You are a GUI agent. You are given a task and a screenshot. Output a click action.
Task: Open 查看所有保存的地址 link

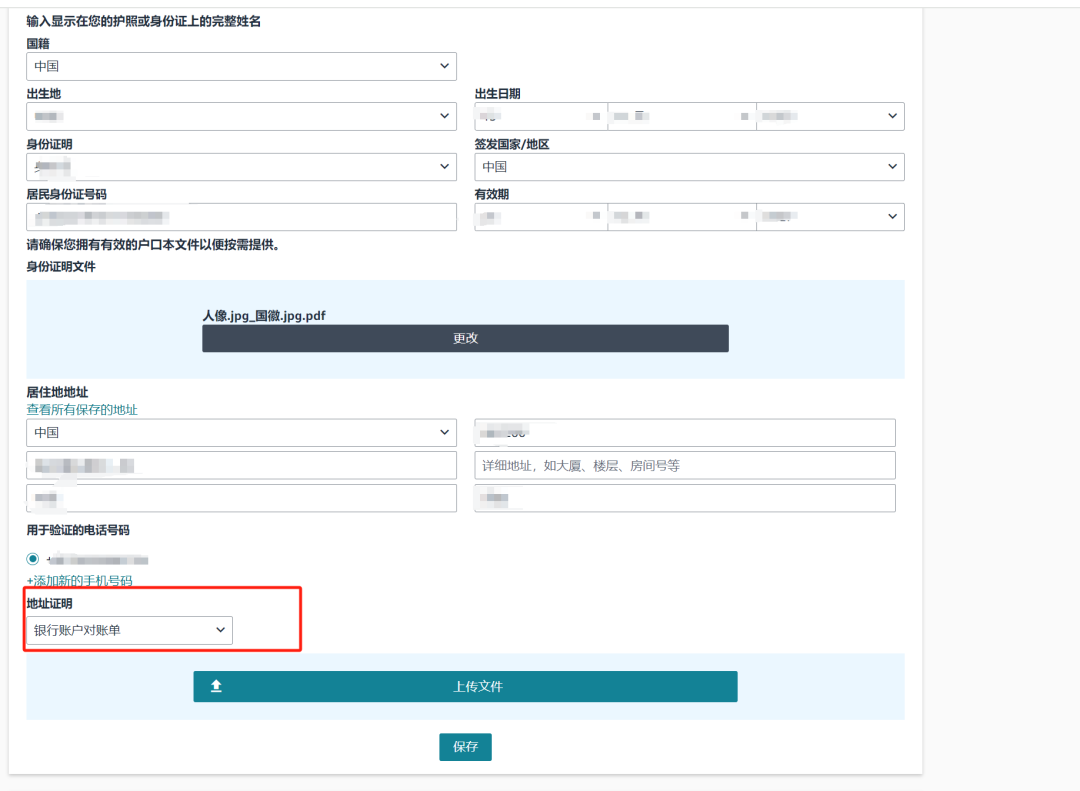click(82, 410)
